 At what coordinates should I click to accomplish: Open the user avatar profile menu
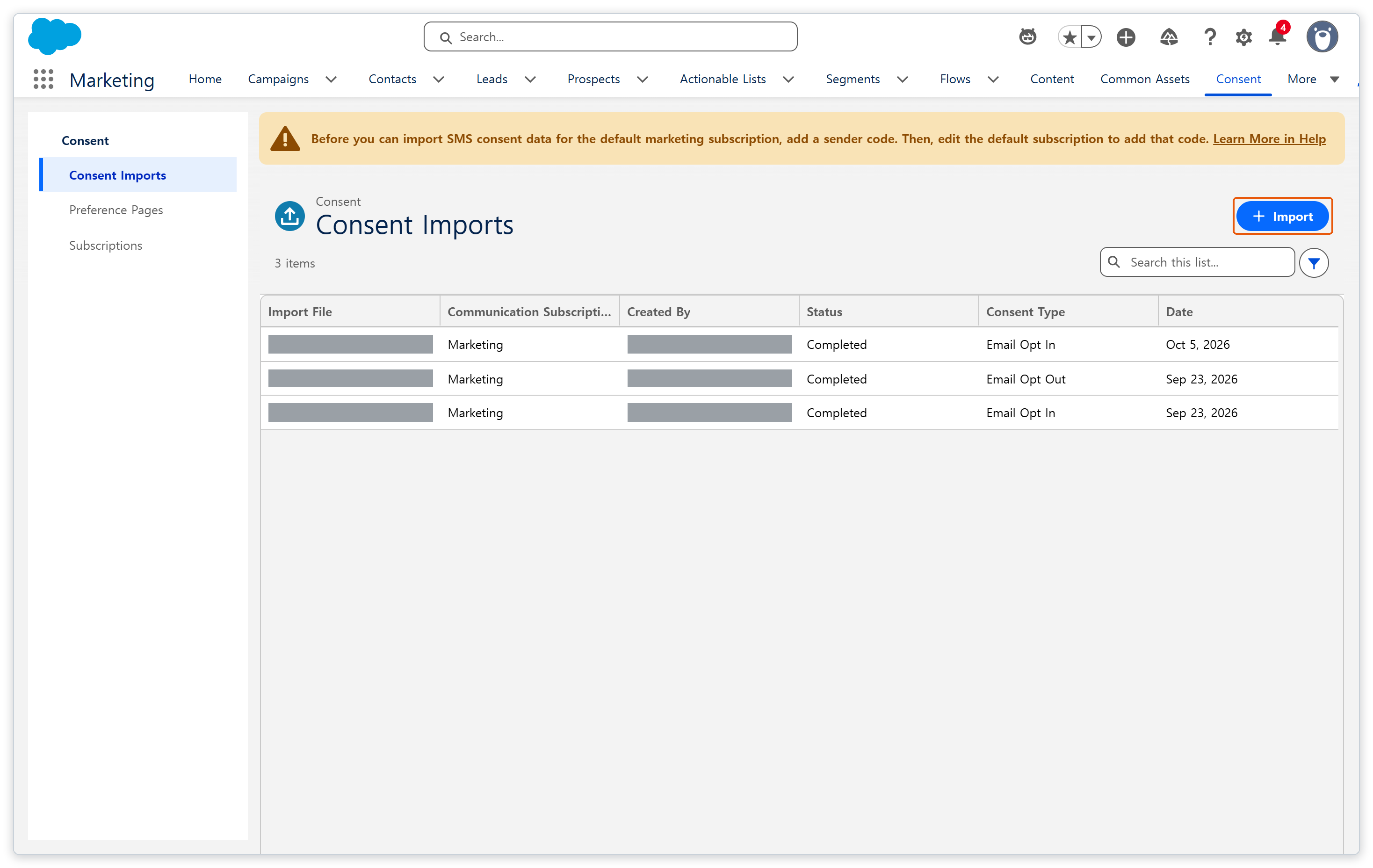click(1323, 37)
